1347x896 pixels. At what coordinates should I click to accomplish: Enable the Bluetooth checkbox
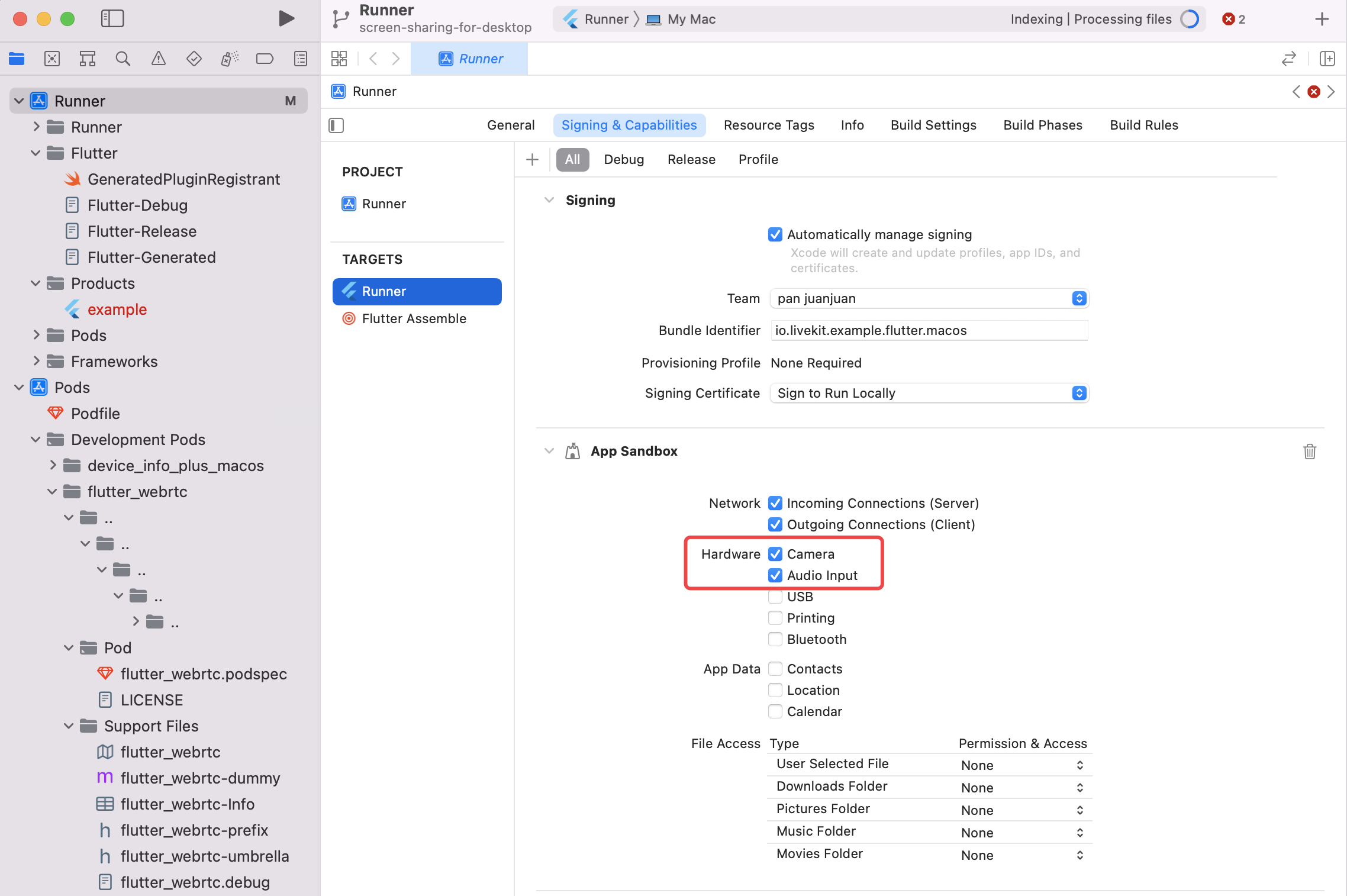[x=775, y=639]
